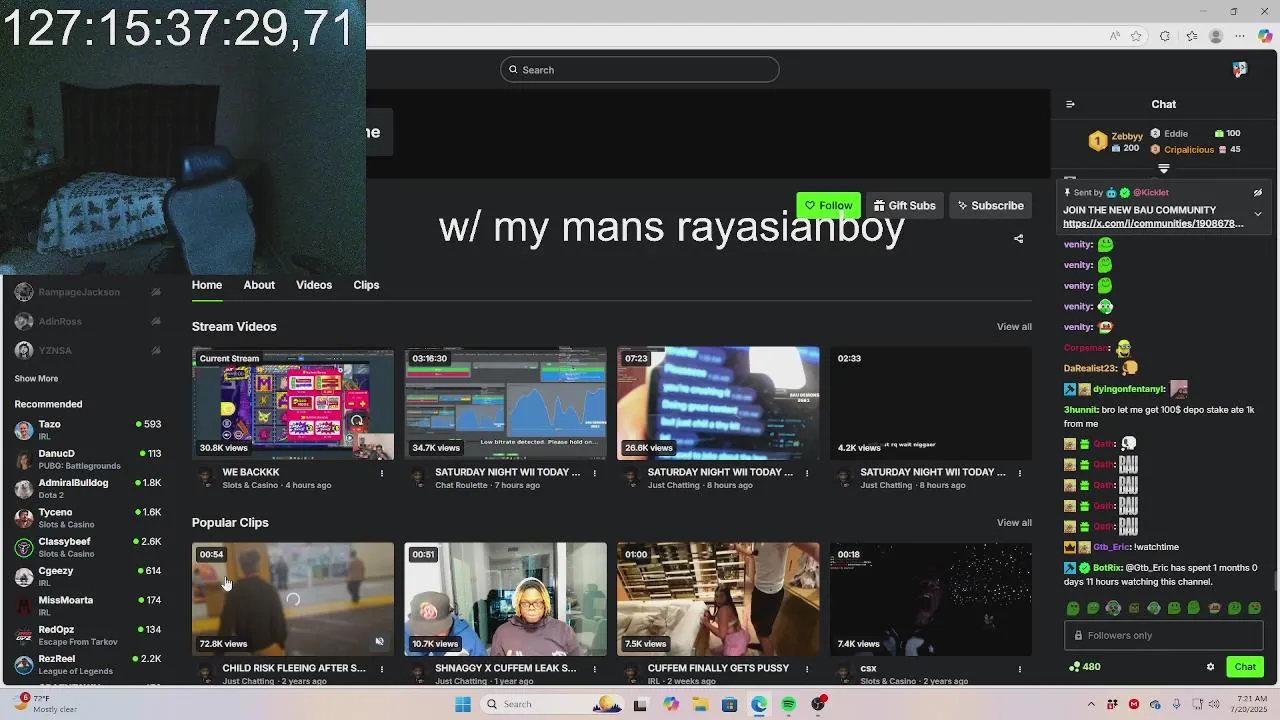Click Show More in sidebar
This screenshot has height=720, width=1280.
click(x=36, y=379)
